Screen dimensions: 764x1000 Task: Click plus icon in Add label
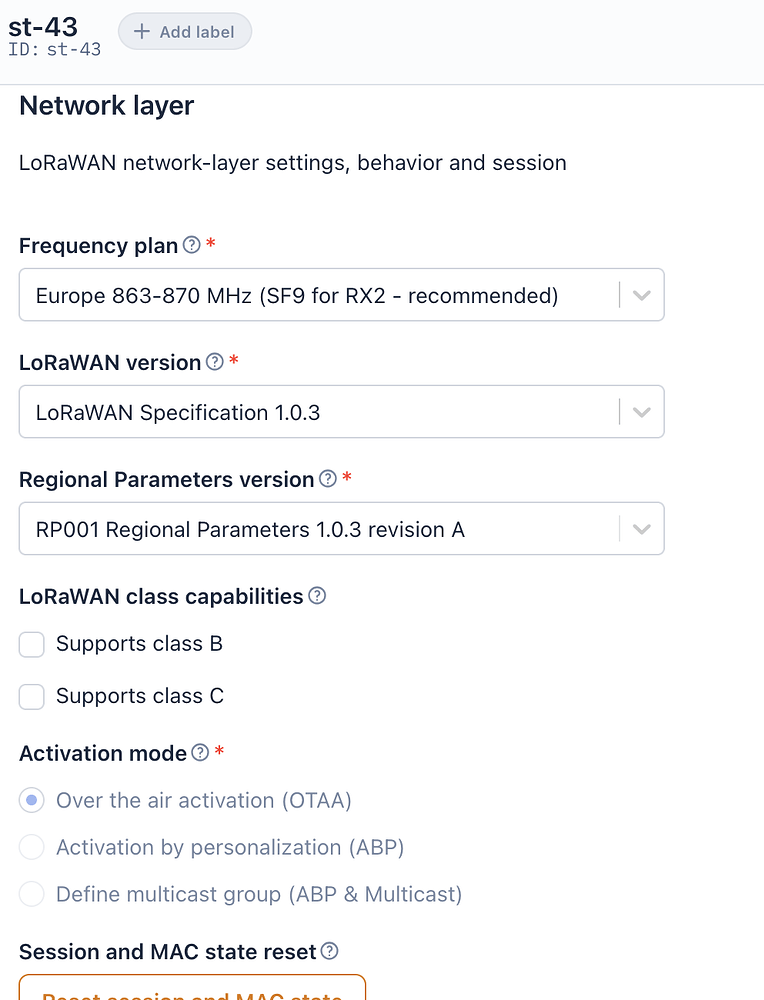(x=142, y=32)
